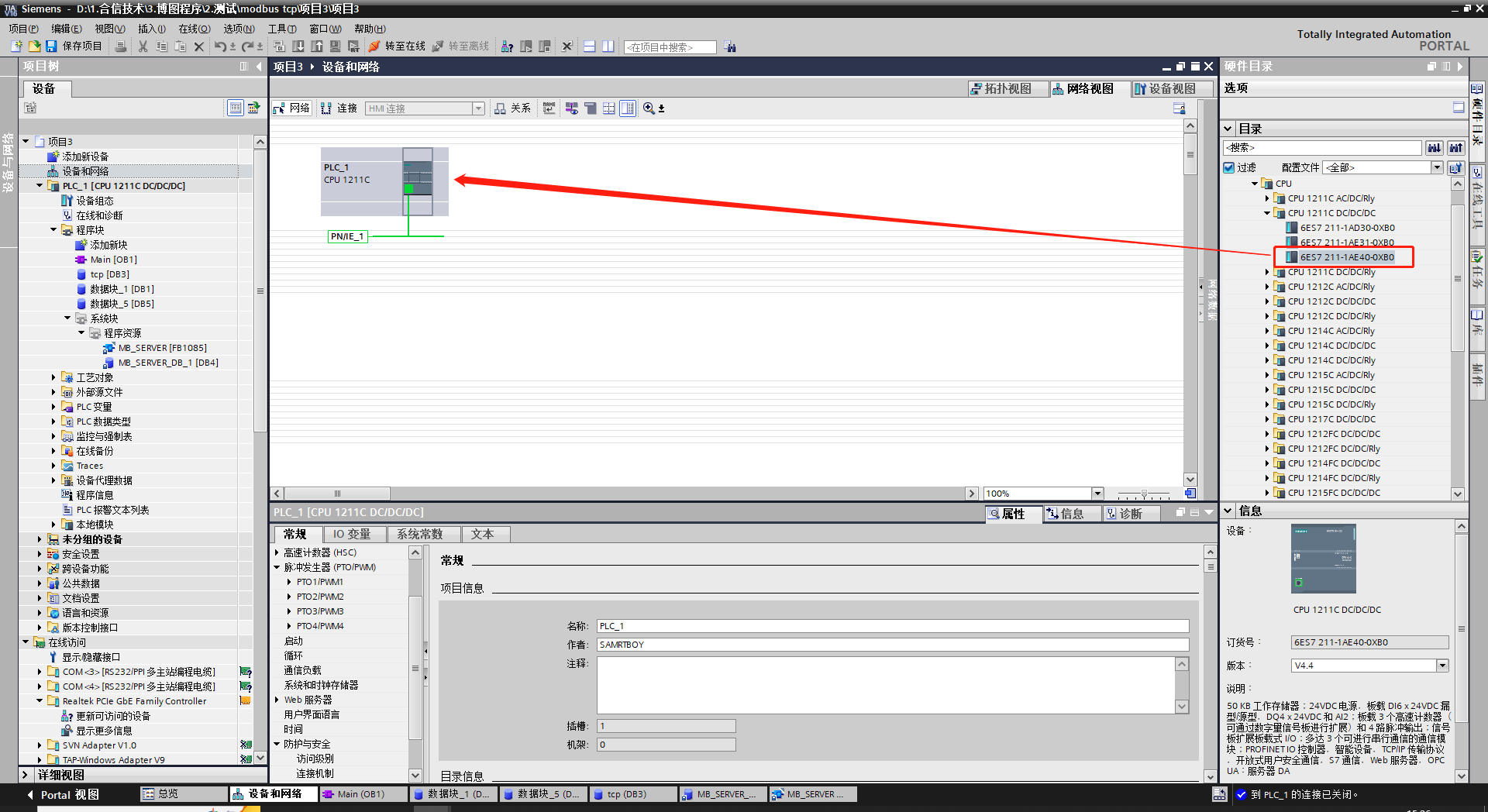Click the 名称 PLC_1 name field
The image size is (1488, 812).
coord(893,626)
